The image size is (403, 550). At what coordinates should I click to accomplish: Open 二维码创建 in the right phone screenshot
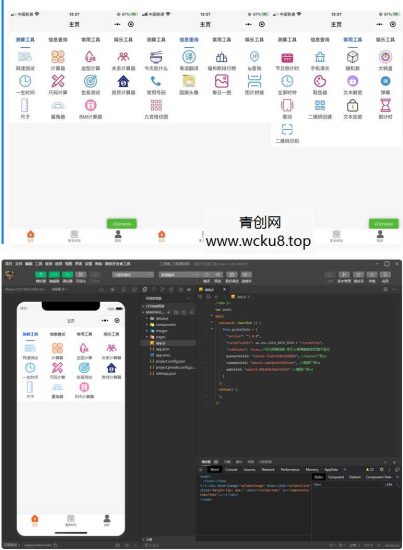tap(320, 109)
